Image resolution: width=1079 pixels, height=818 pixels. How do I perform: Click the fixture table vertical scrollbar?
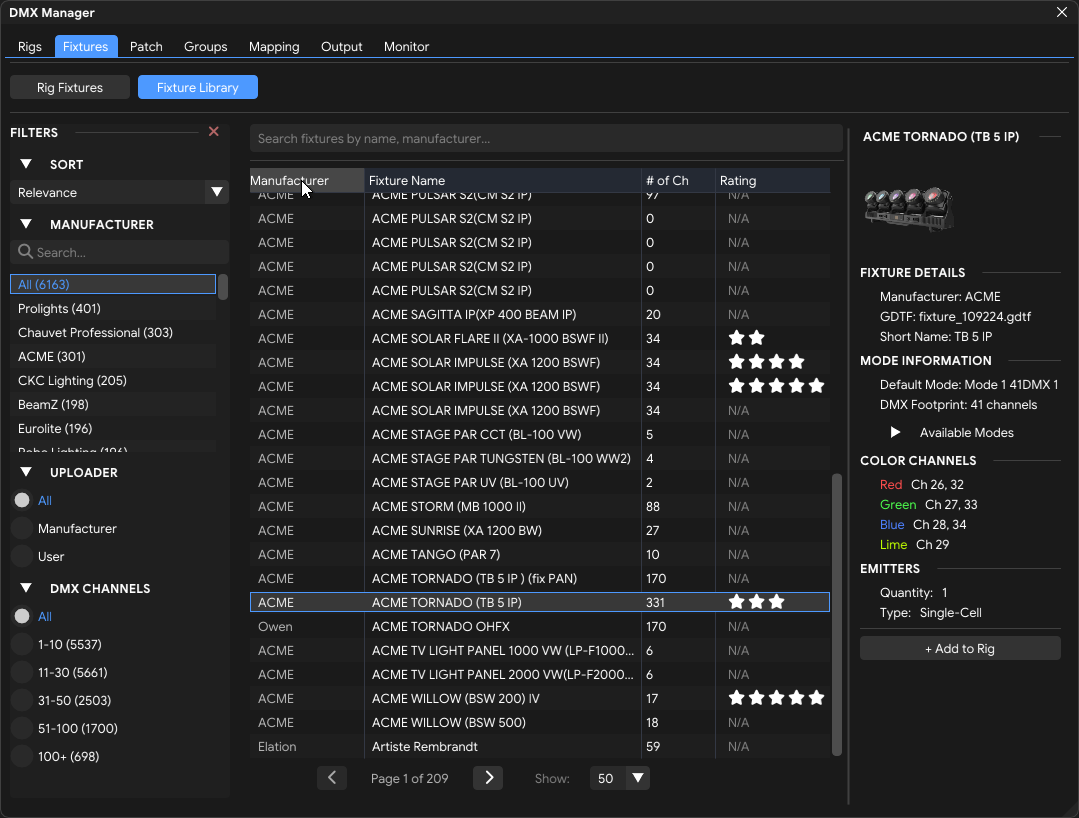[837, 614]
